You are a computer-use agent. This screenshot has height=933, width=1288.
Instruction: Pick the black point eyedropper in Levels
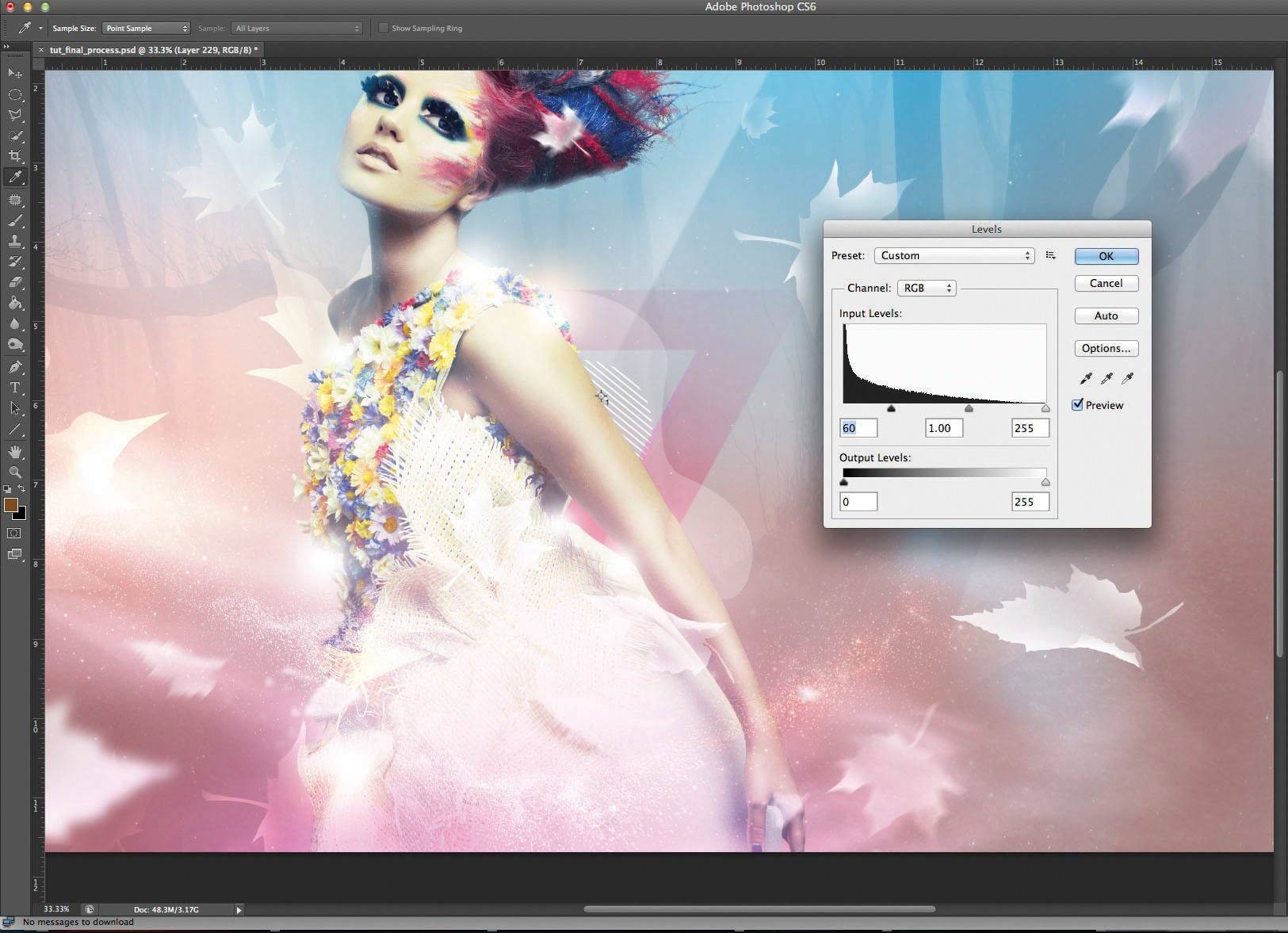(x=1086, y=378)
